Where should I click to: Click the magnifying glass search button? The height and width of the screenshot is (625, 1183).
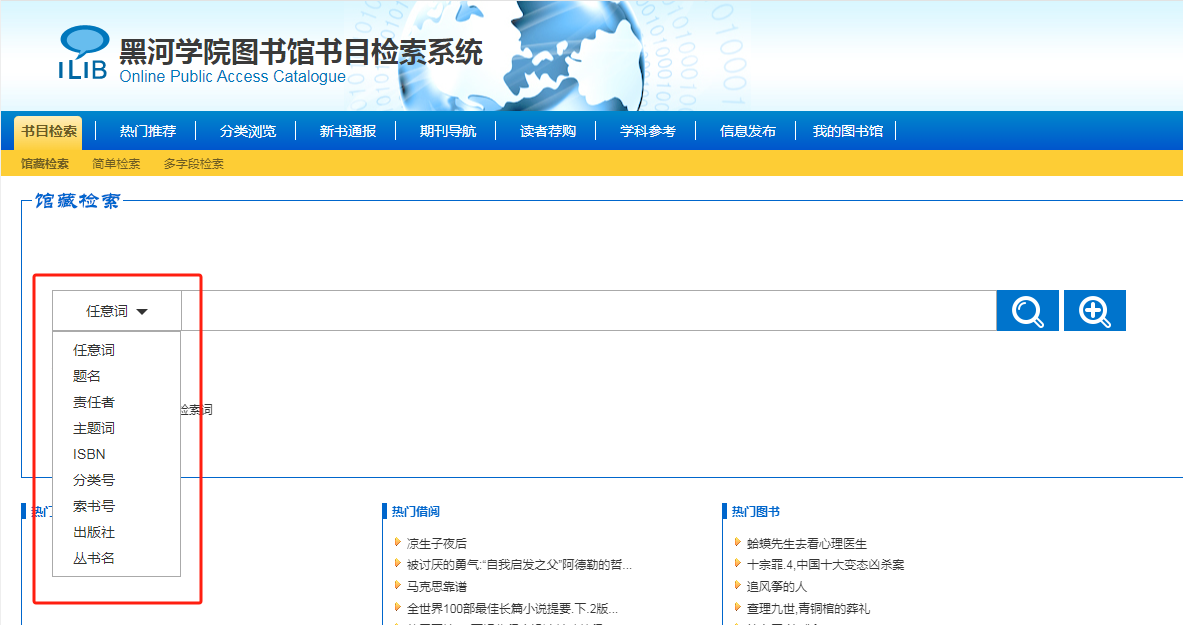[x=1027, y=311]
